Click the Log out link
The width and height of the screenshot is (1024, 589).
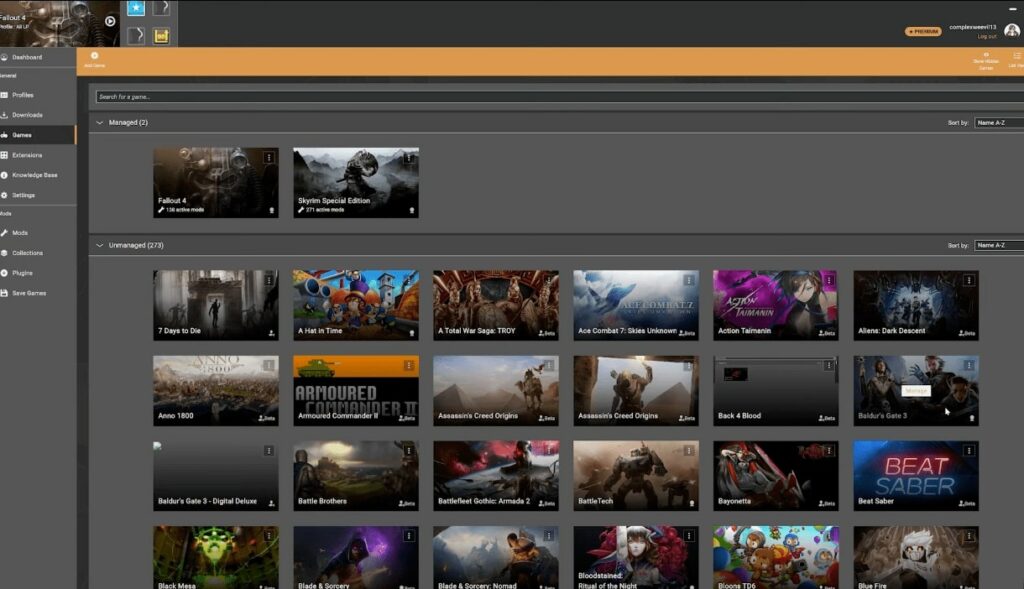986,36
